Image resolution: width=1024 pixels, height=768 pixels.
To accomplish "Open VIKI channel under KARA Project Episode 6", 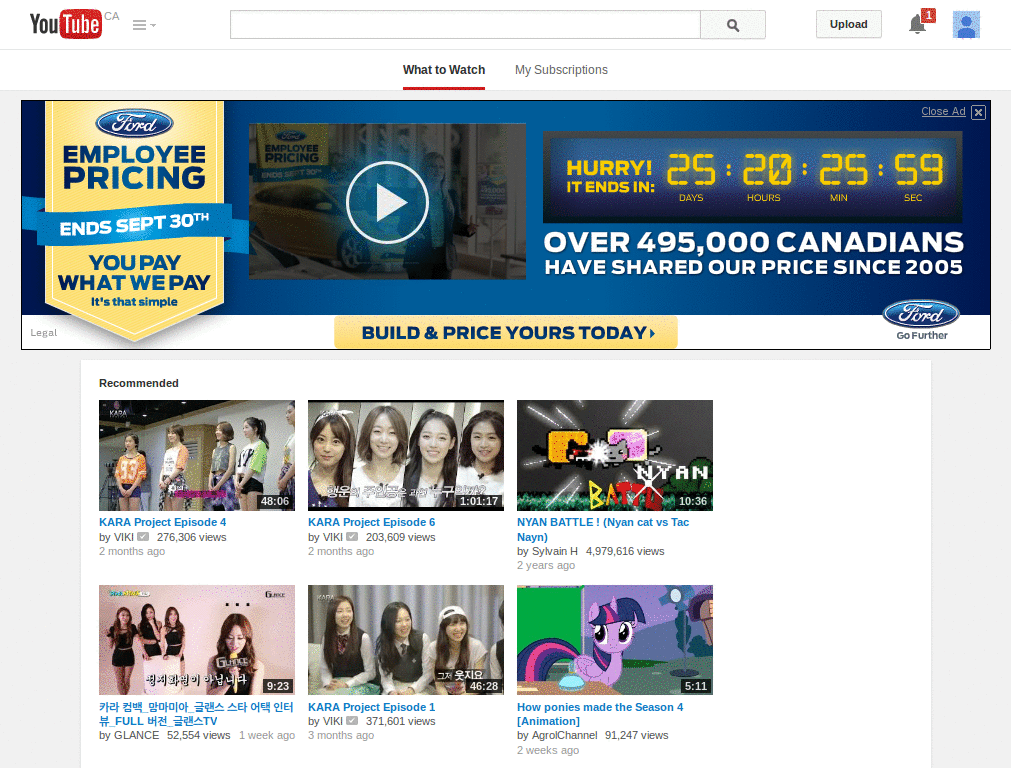I will click(x=333, y=537).
